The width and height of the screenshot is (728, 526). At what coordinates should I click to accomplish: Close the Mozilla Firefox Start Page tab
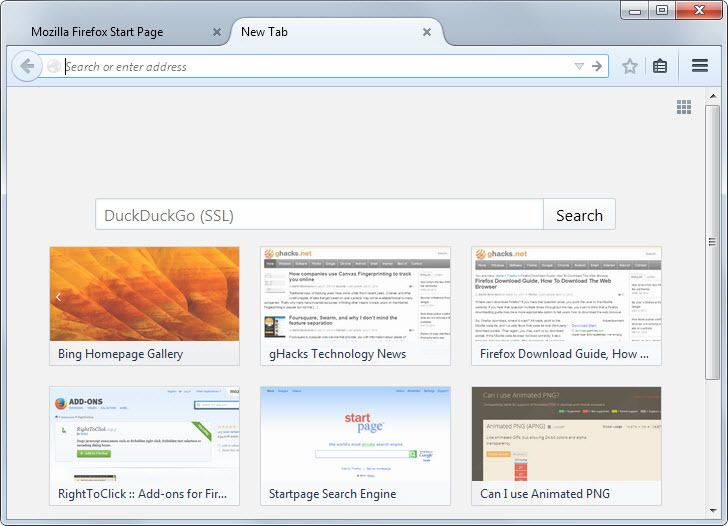coord(217,32)
